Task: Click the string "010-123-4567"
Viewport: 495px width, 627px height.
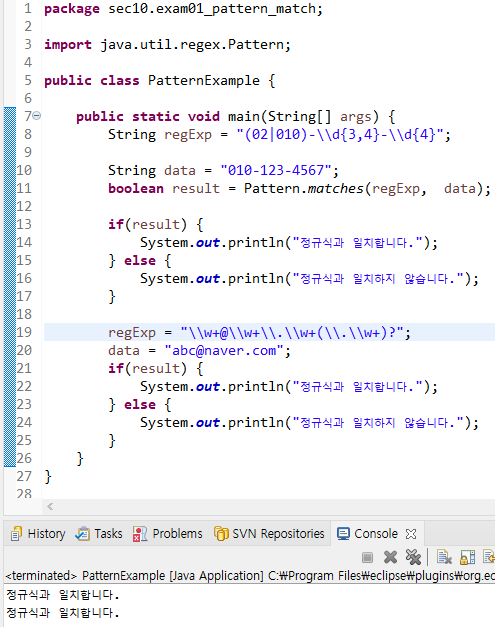Action: (x=276, y=170)
